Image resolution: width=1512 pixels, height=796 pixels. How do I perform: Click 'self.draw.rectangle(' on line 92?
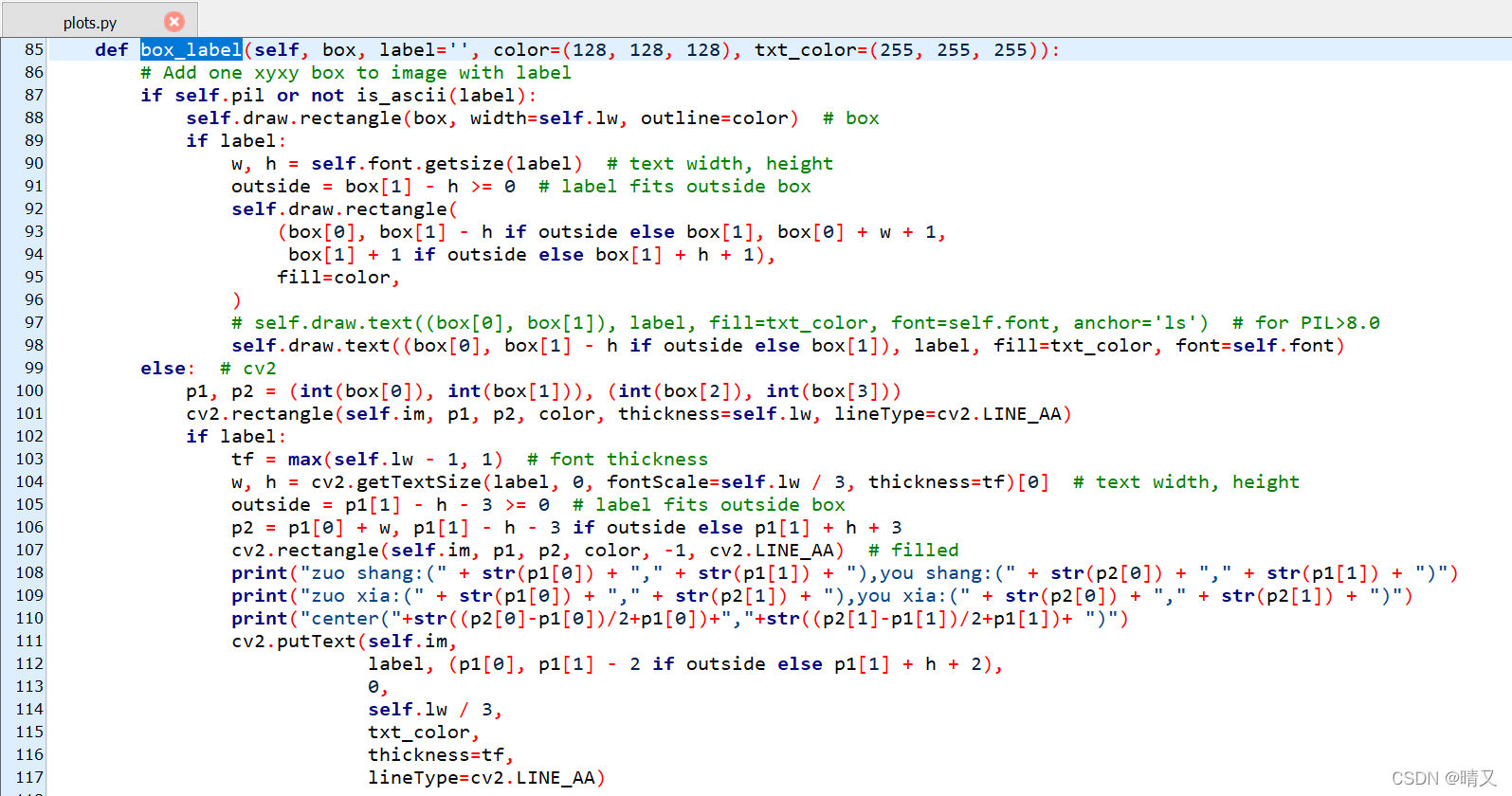(344, 209)
